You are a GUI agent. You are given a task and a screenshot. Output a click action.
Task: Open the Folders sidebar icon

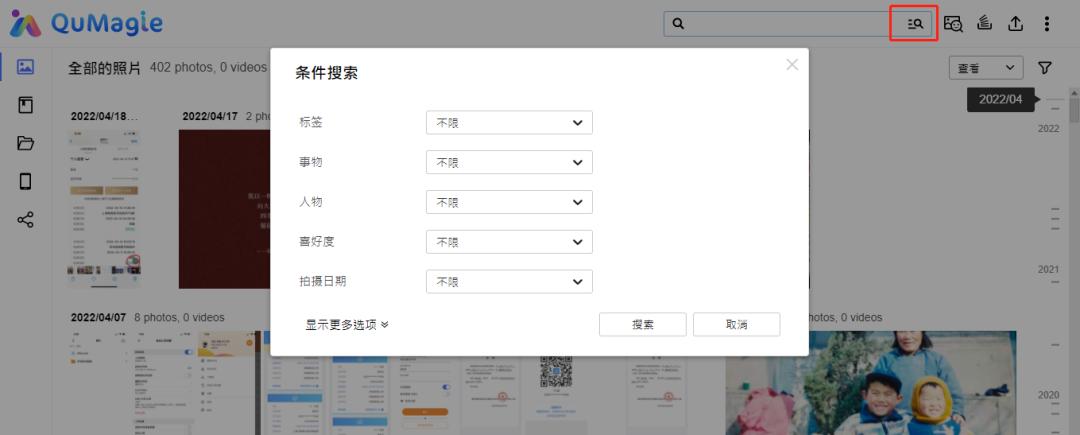pos(25,143)
